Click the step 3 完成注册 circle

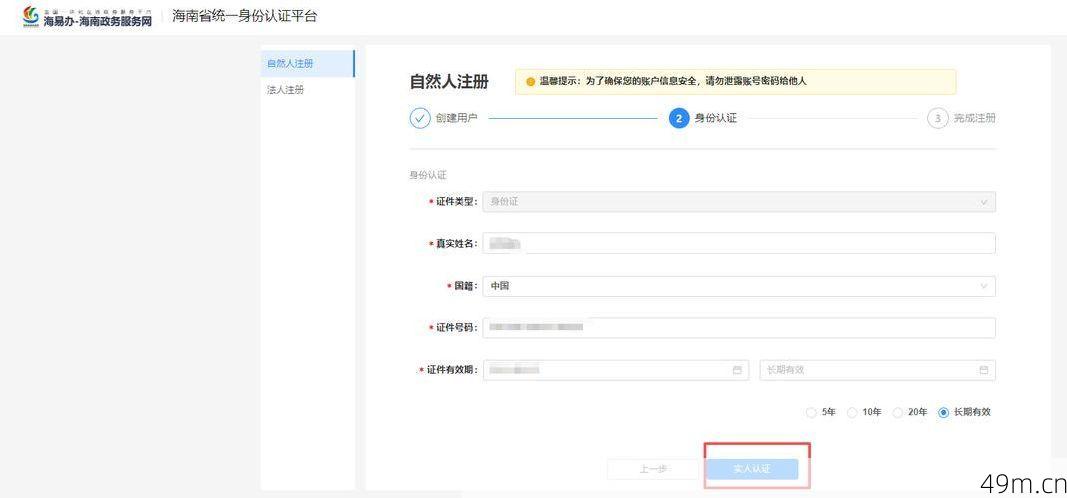[938, 118]
